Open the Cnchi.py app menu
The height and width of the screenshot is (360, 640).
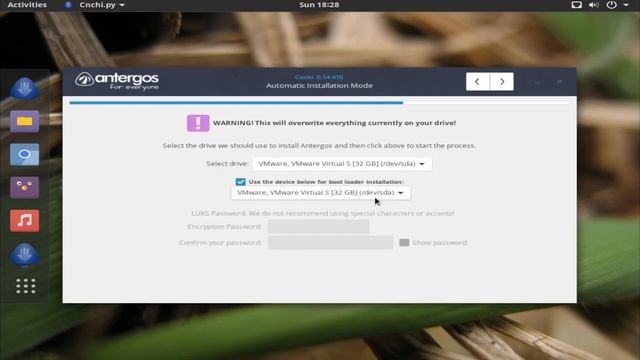95,5
